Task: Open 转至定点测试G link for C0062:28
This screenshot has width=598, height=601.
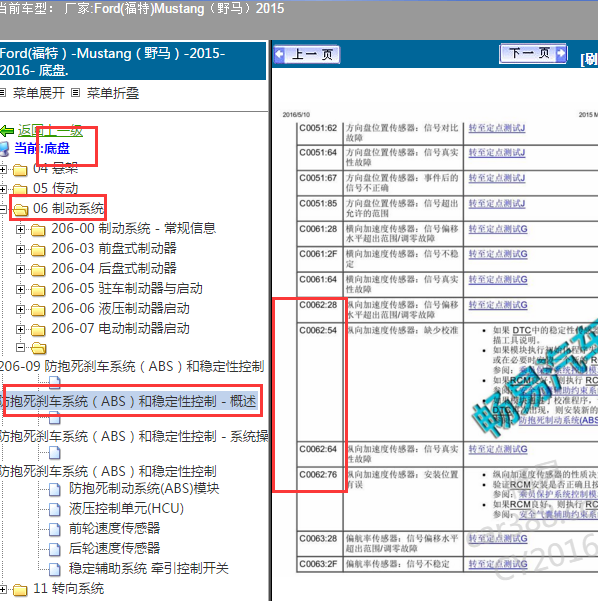Action: pos(498,305)
